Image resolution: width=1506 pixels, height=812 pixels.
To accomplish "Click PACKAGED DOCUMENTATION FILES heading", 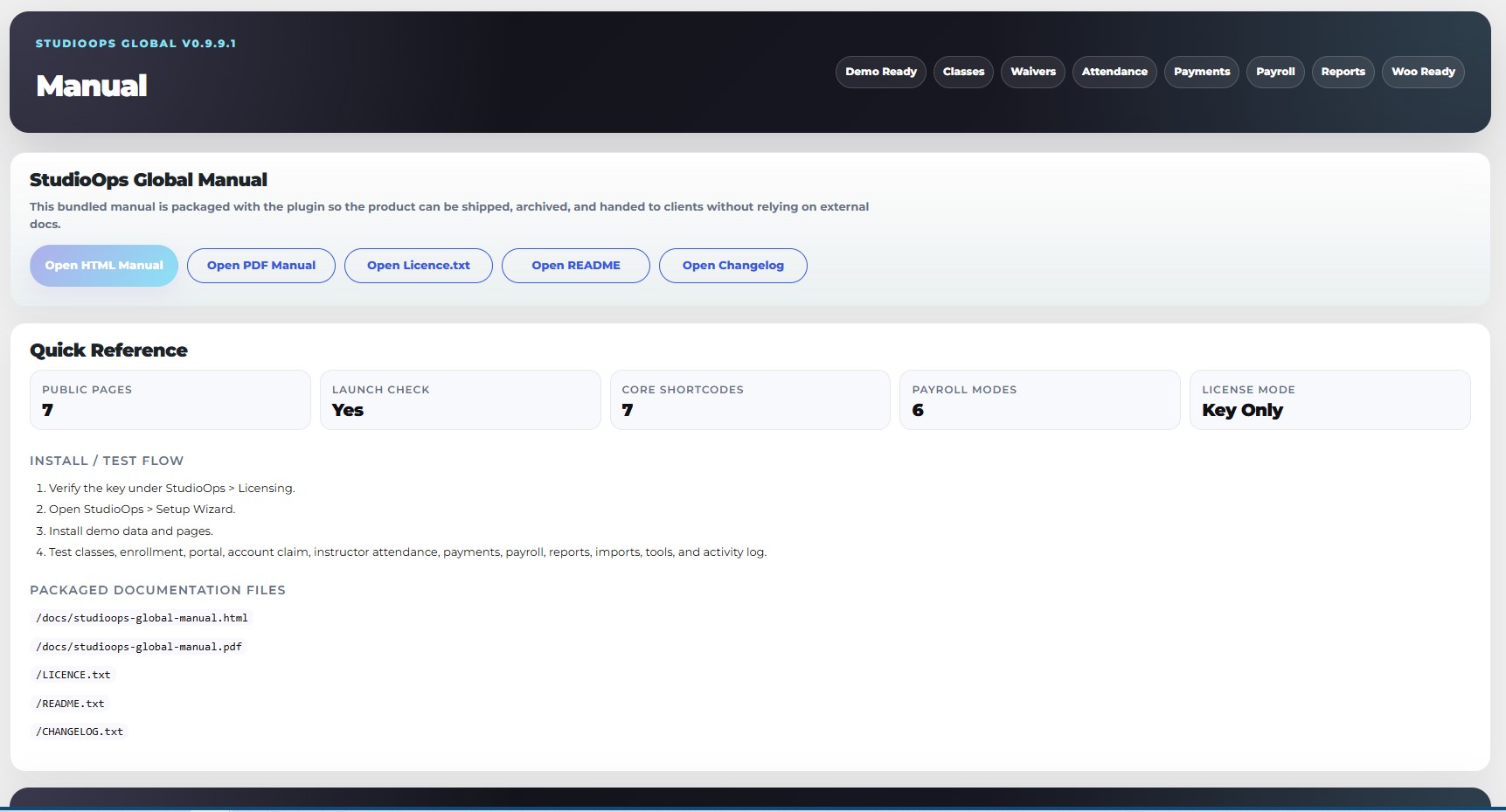I will tap(157, 590).
